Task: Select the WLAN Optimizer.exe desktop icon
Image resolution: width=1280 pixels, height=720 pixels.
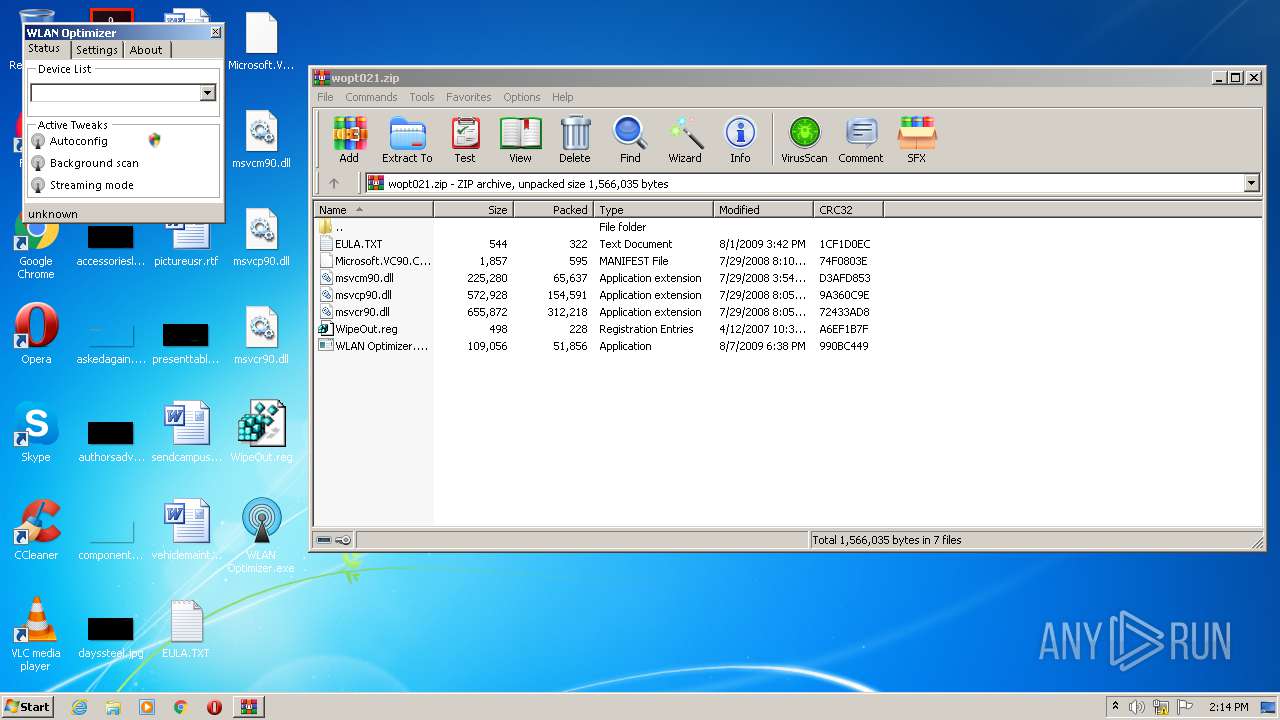Action: pyautogui.click(x=261, y=536)
